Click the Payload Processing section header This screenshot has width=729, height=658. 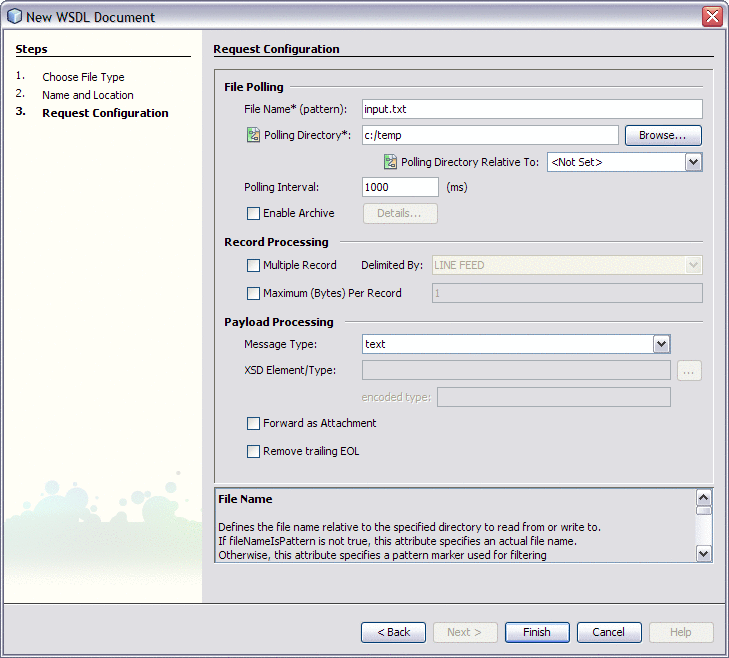278,322
